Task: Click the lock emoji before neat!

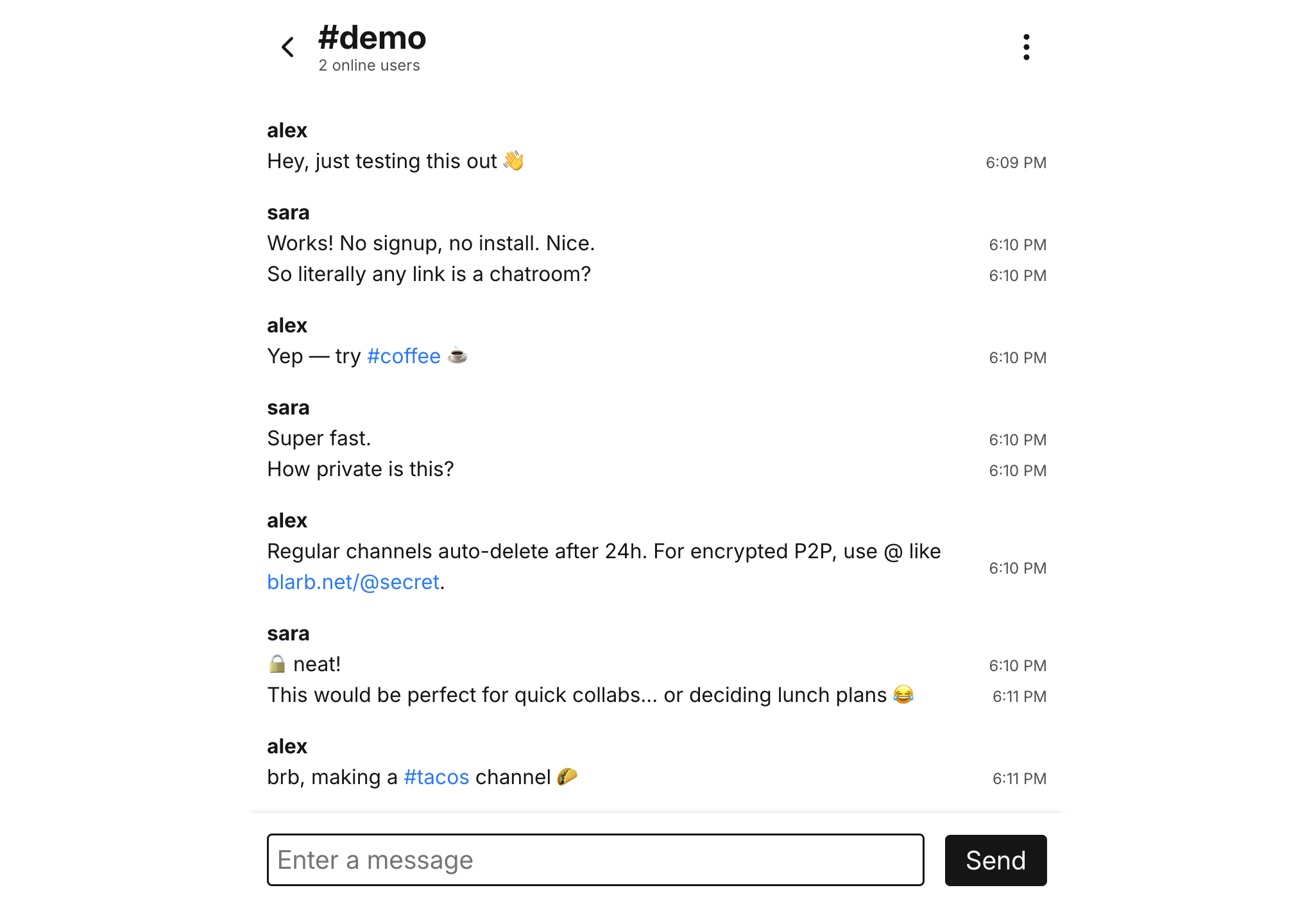Action: [277, 663]
